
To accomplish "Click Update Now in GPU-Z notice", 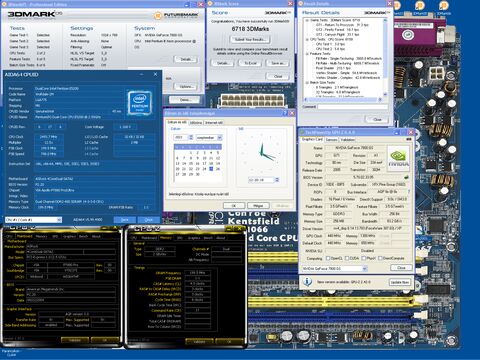I will pos(400,282).
